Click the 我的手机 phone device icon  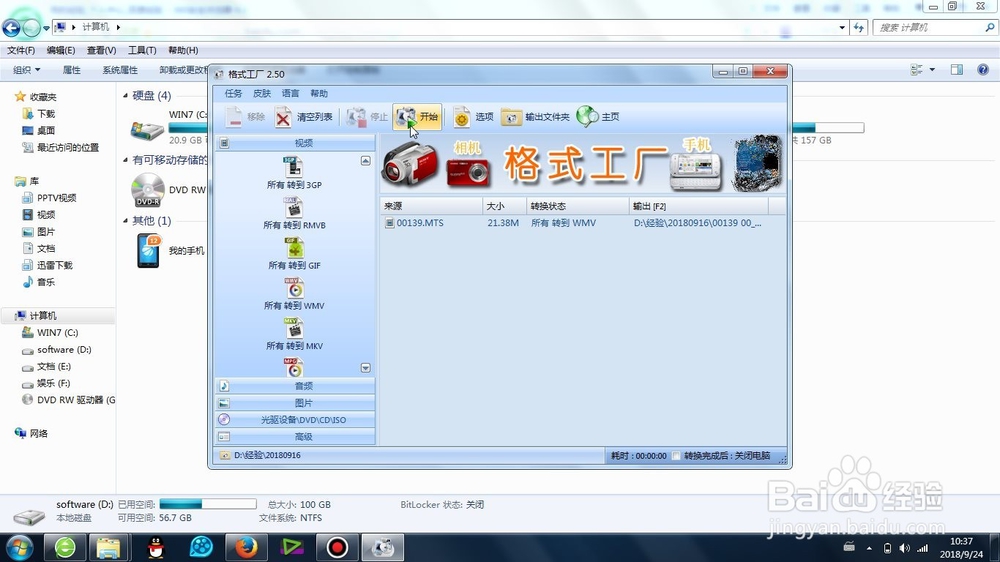[x=149, y=251]
